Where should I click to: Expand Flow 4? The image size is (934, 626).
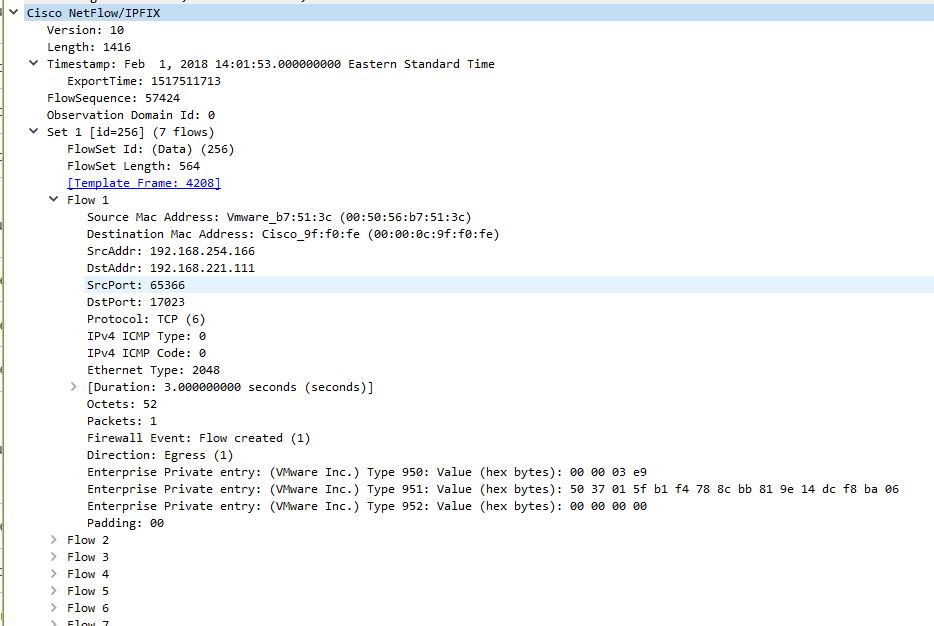click(54, 574)
